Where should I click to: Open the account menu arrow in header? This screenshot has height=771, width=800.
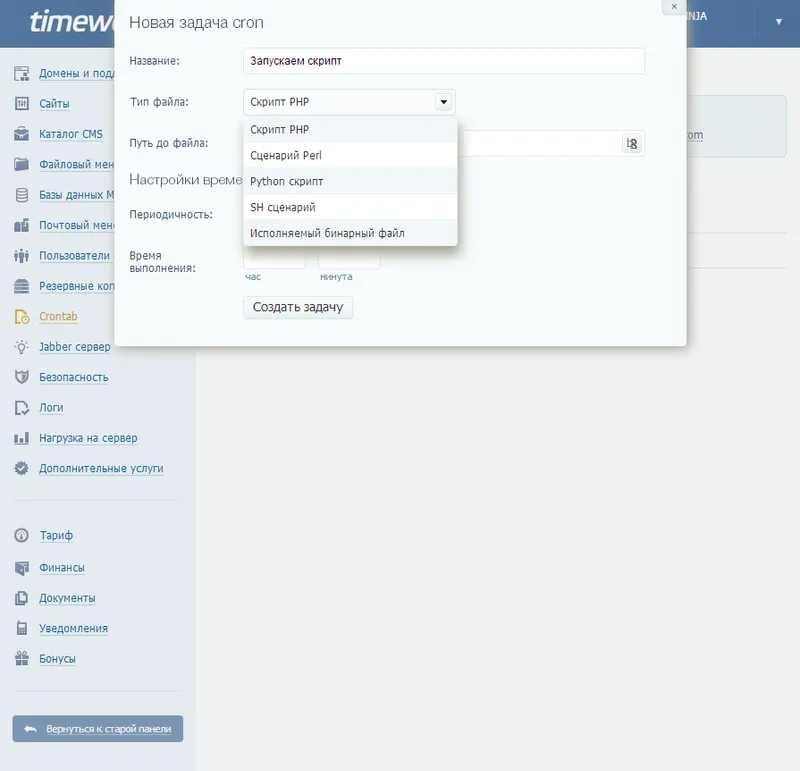pos(779,22)
